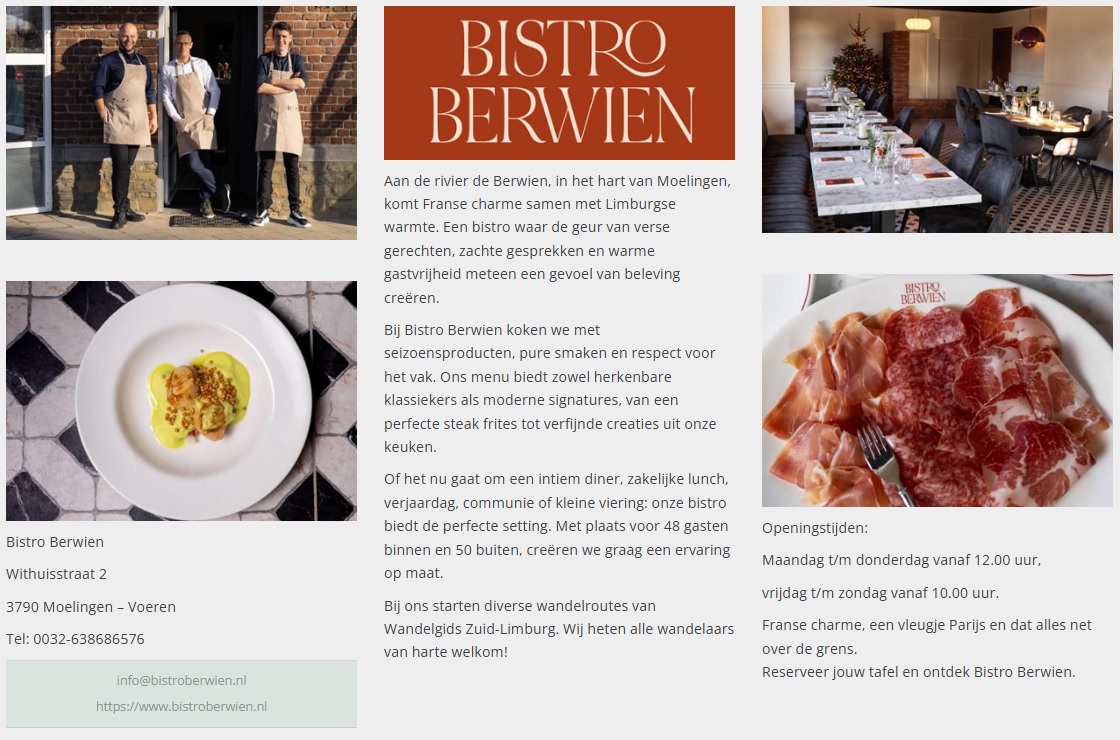Image resolution: width=1120 pixels, height=740 pixels.
Task: View the restaurant interior photo with Christmas tree
Action: coord(937,119)
